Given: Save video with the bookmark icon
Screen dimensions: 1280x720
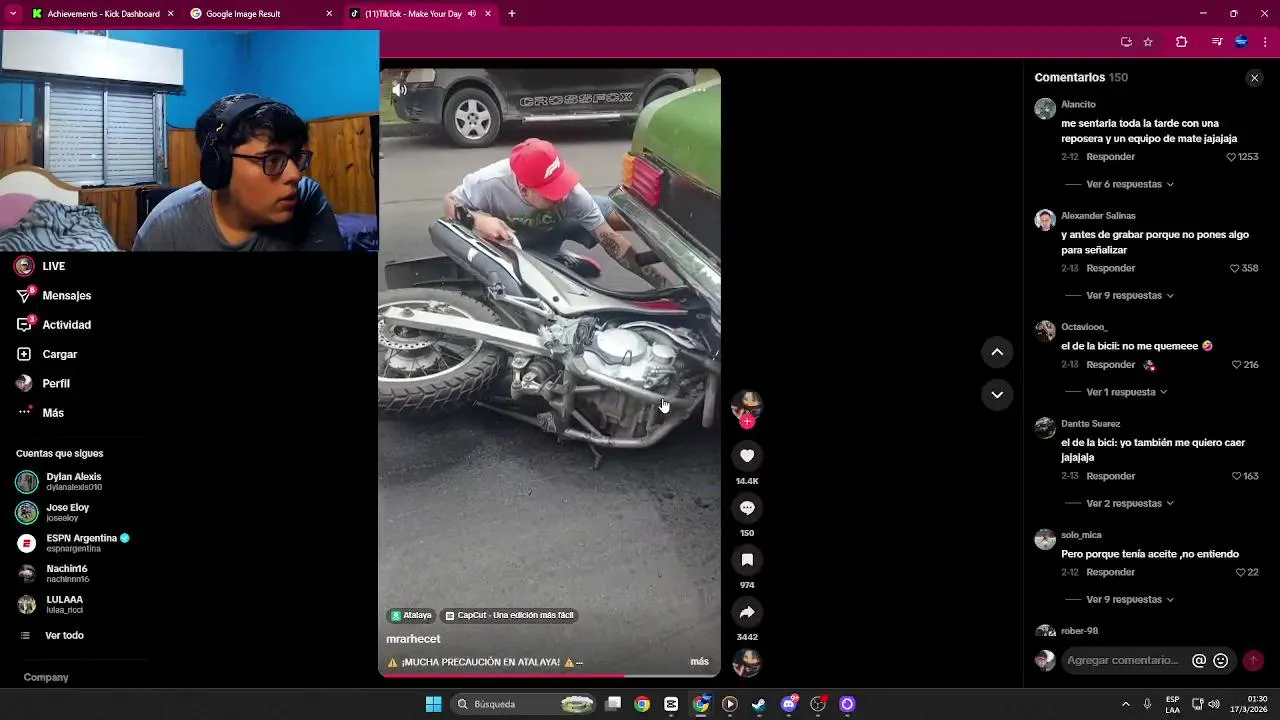Looking at the screenshot, I should (x=747, y=560).
